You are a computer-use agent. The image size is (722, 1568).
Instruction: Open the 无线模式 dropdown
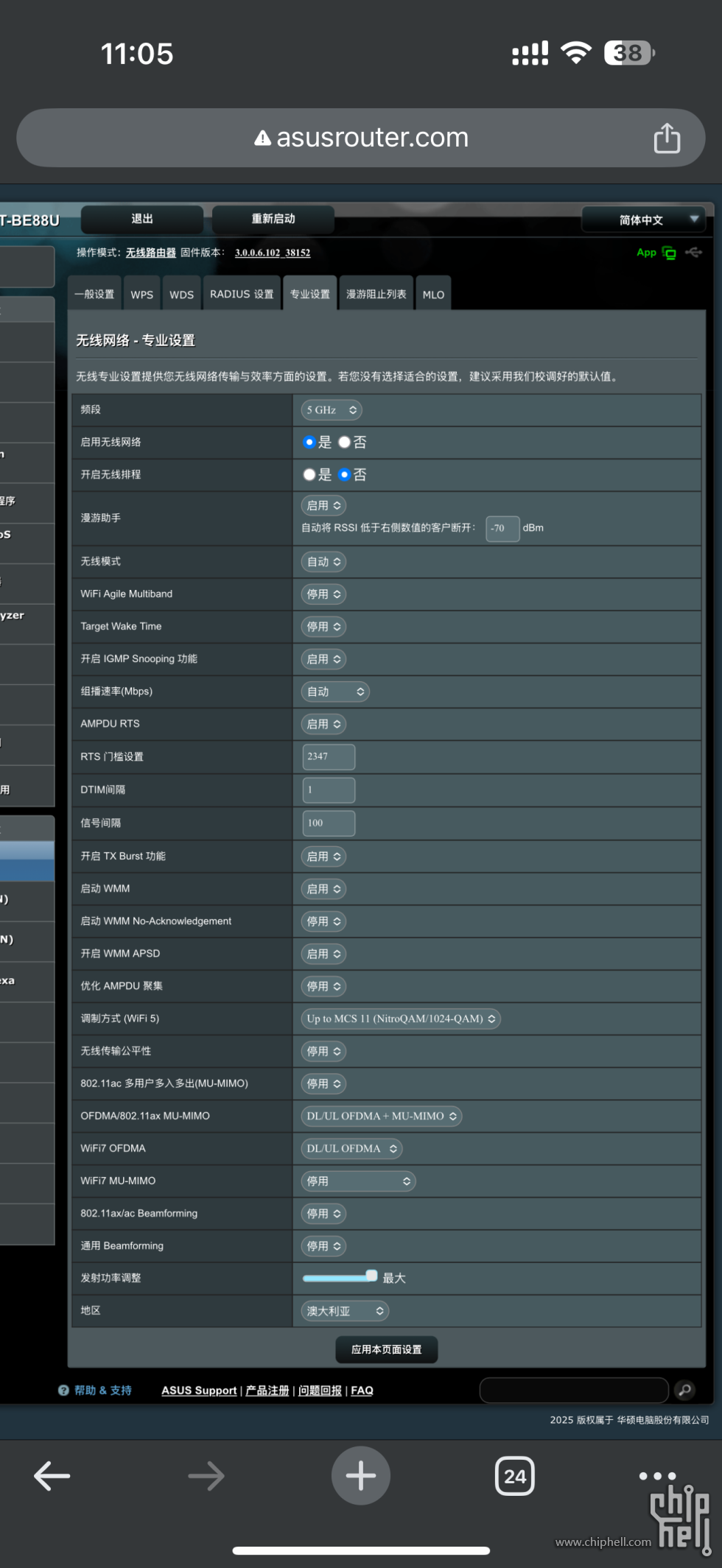(x=323, y=562)
